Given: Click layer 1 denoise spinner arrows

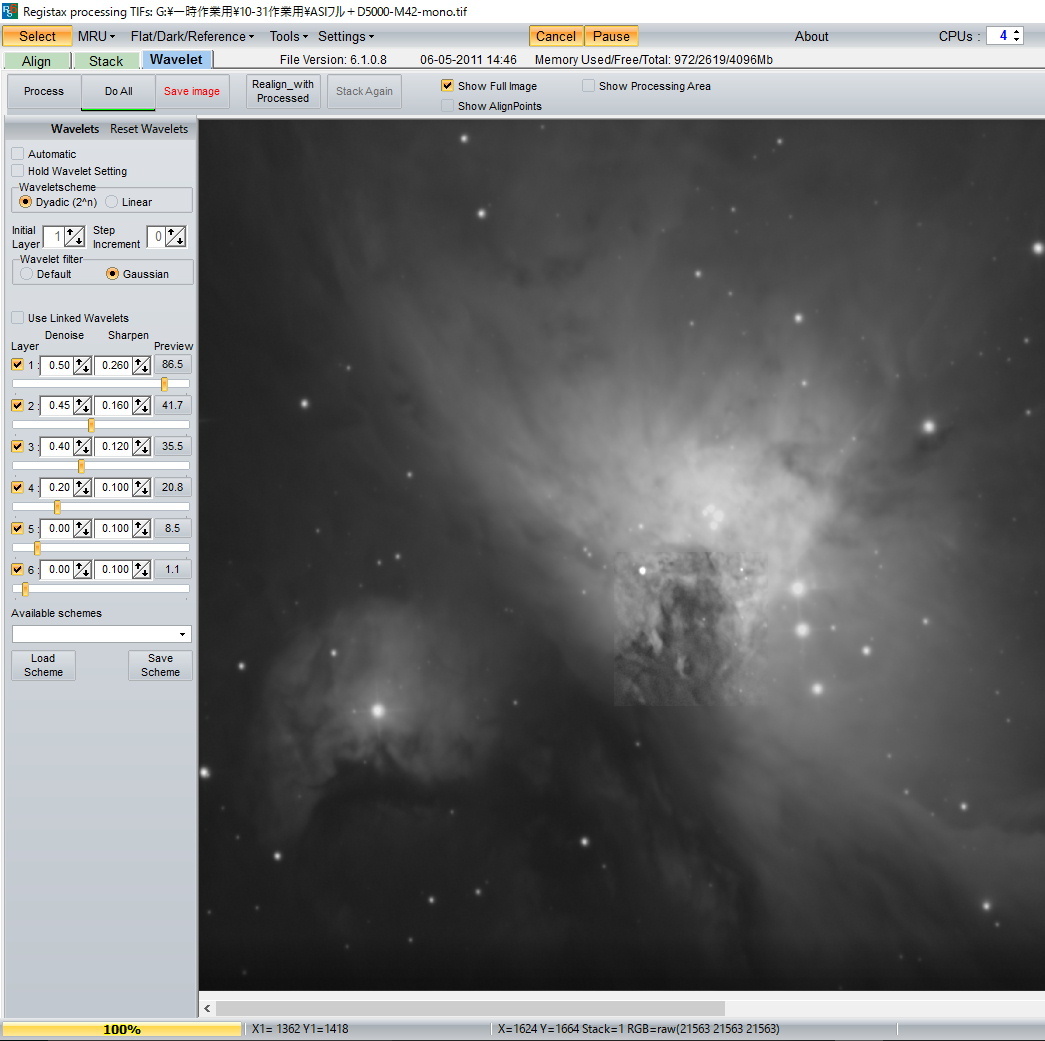Looking at the screenshot, I should (x=83, y=365).
